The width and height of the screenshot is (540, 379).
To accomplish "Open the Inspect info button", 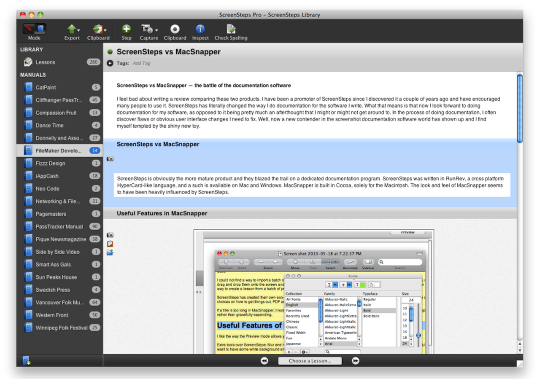I will tap(200, 32).
